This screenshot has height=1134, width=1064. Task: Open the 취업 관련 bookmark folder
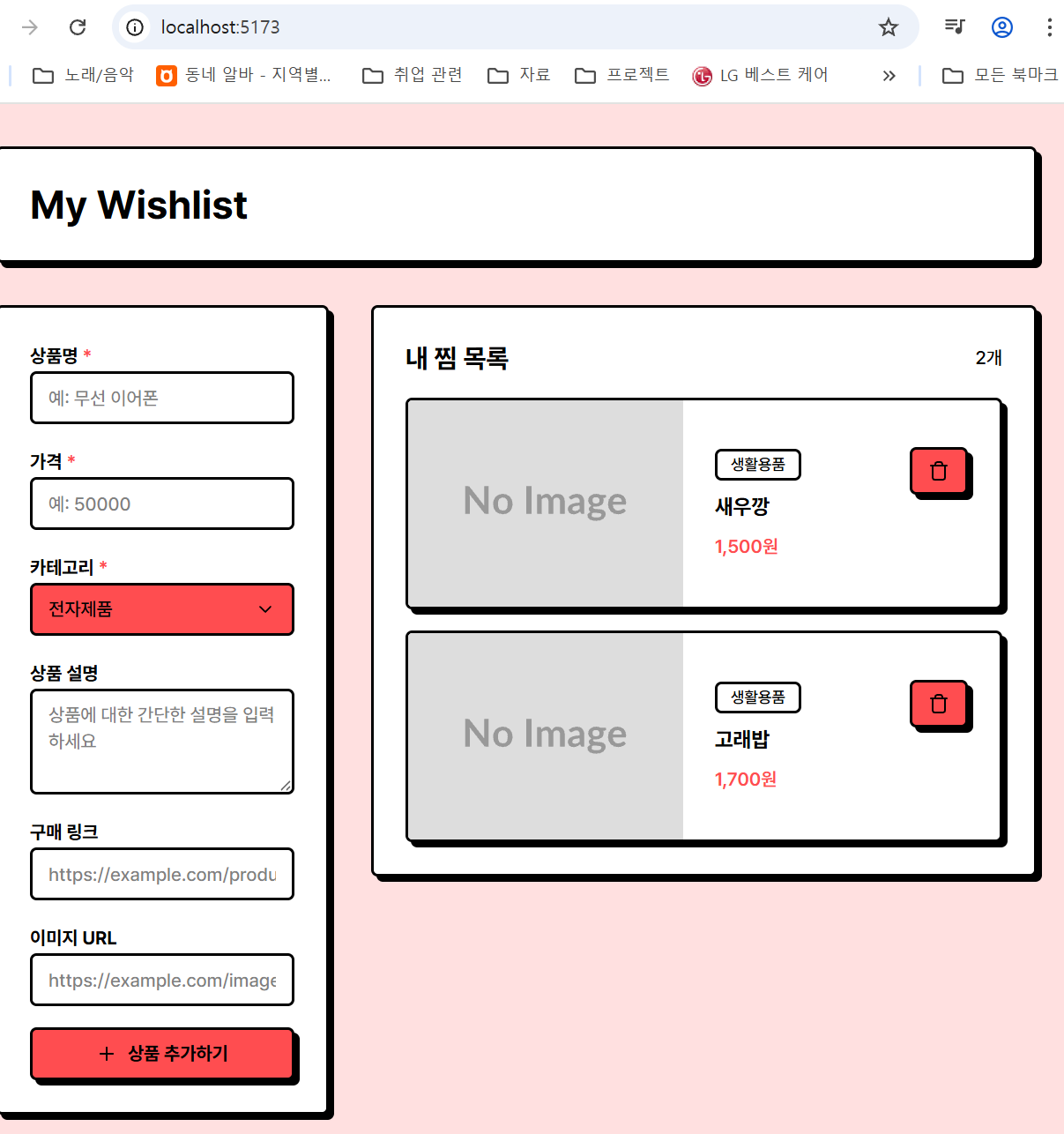(413, 76)
